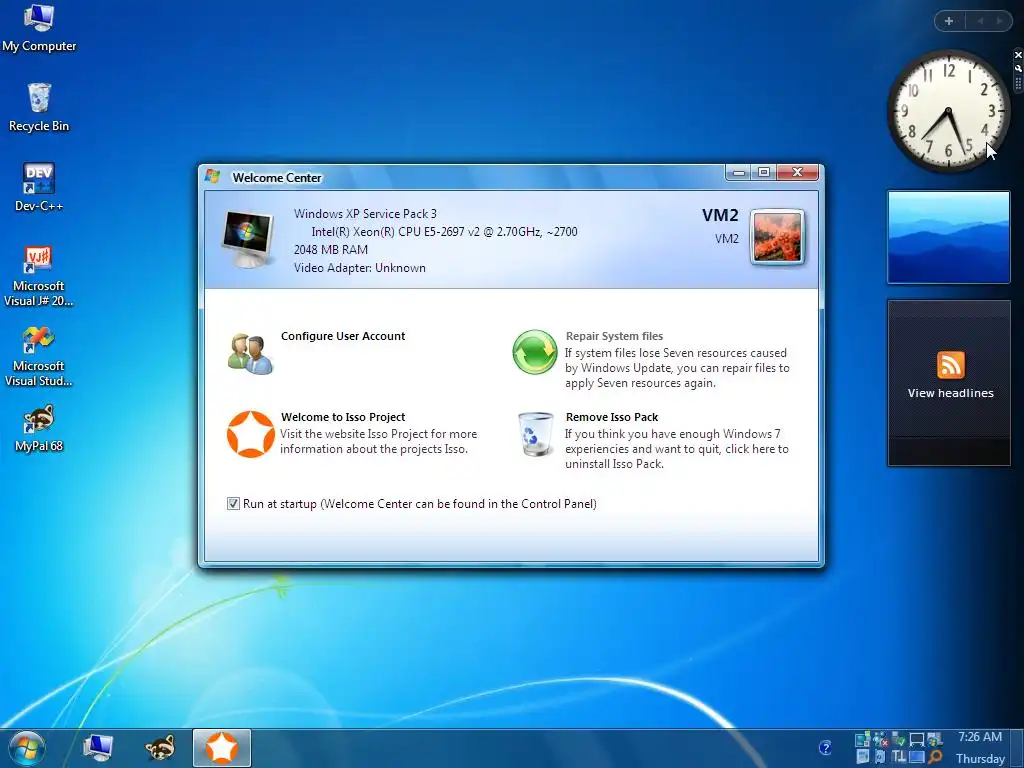Click the green Repair System files icon
This screenshot has height=768, width=1024.
535,352
